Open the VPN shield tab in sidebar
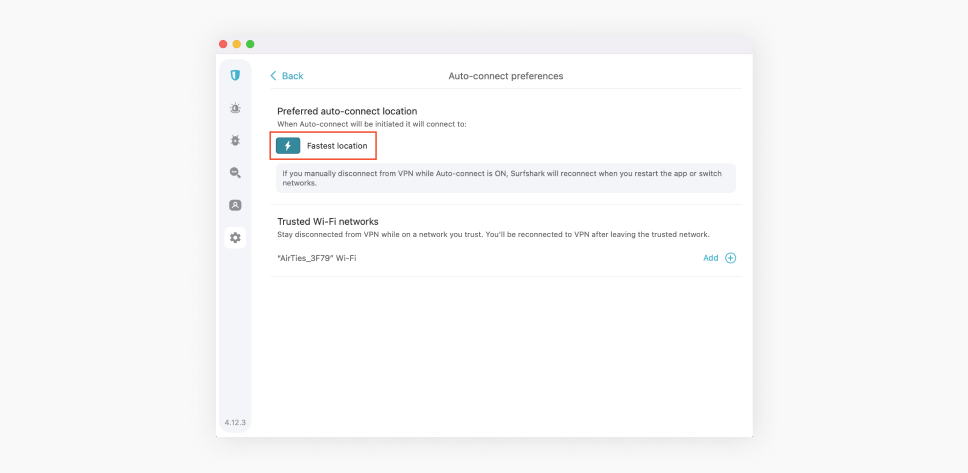 pyautogui.click(x=235, y=75)
